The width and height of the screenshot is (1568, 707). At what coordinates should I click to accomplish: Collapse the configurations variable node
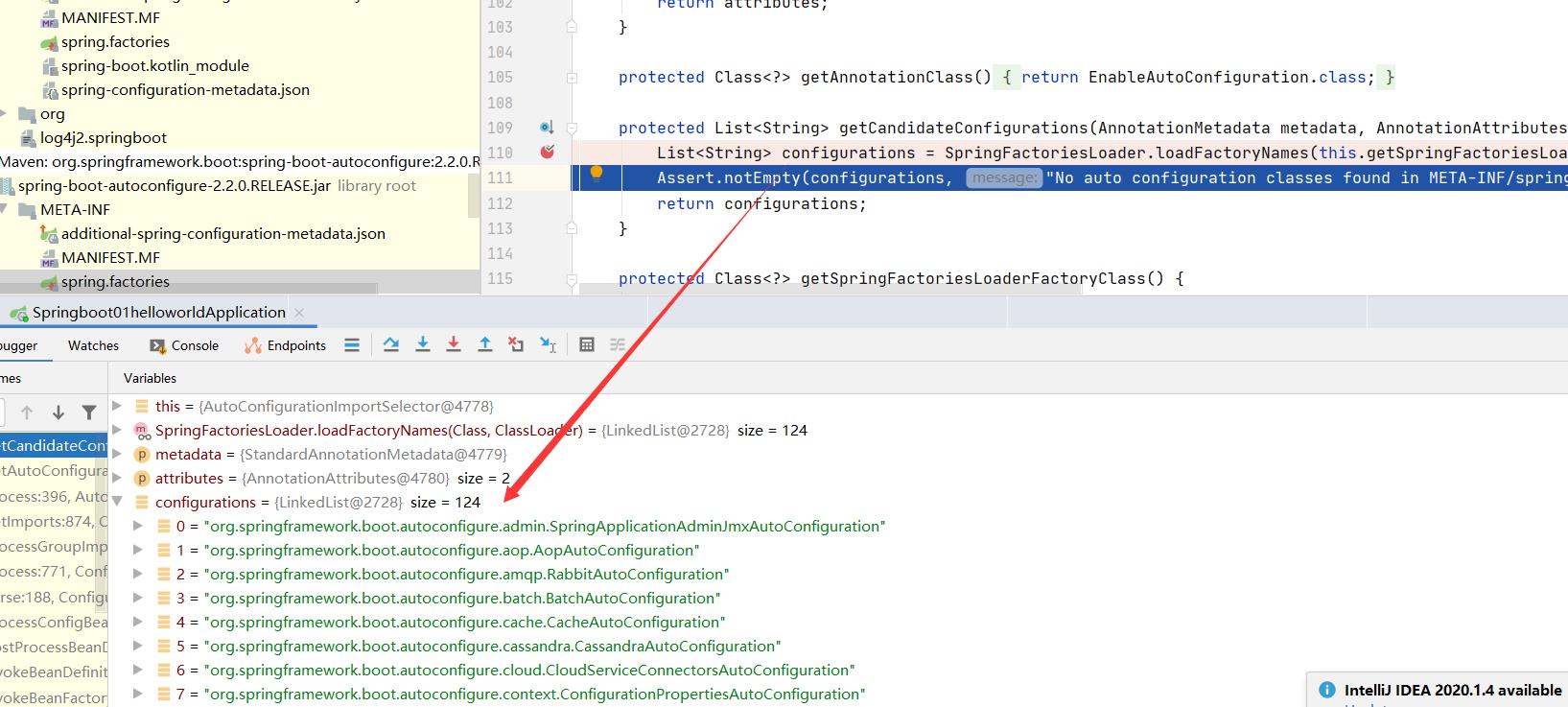(117, 502)
